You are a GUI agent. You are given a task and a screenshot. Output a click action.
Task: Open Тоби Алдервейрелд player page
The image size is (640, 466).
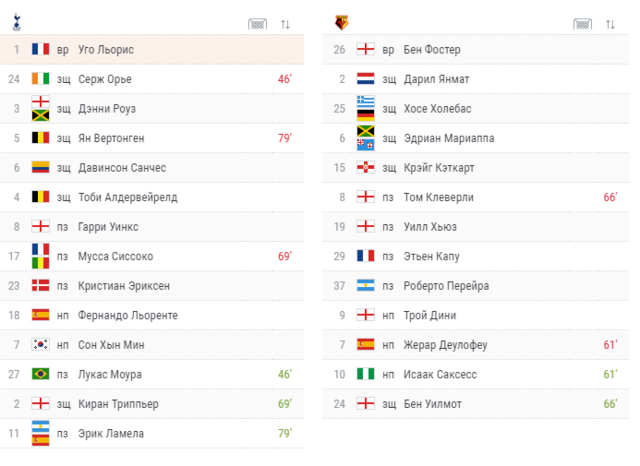(127, 197)
